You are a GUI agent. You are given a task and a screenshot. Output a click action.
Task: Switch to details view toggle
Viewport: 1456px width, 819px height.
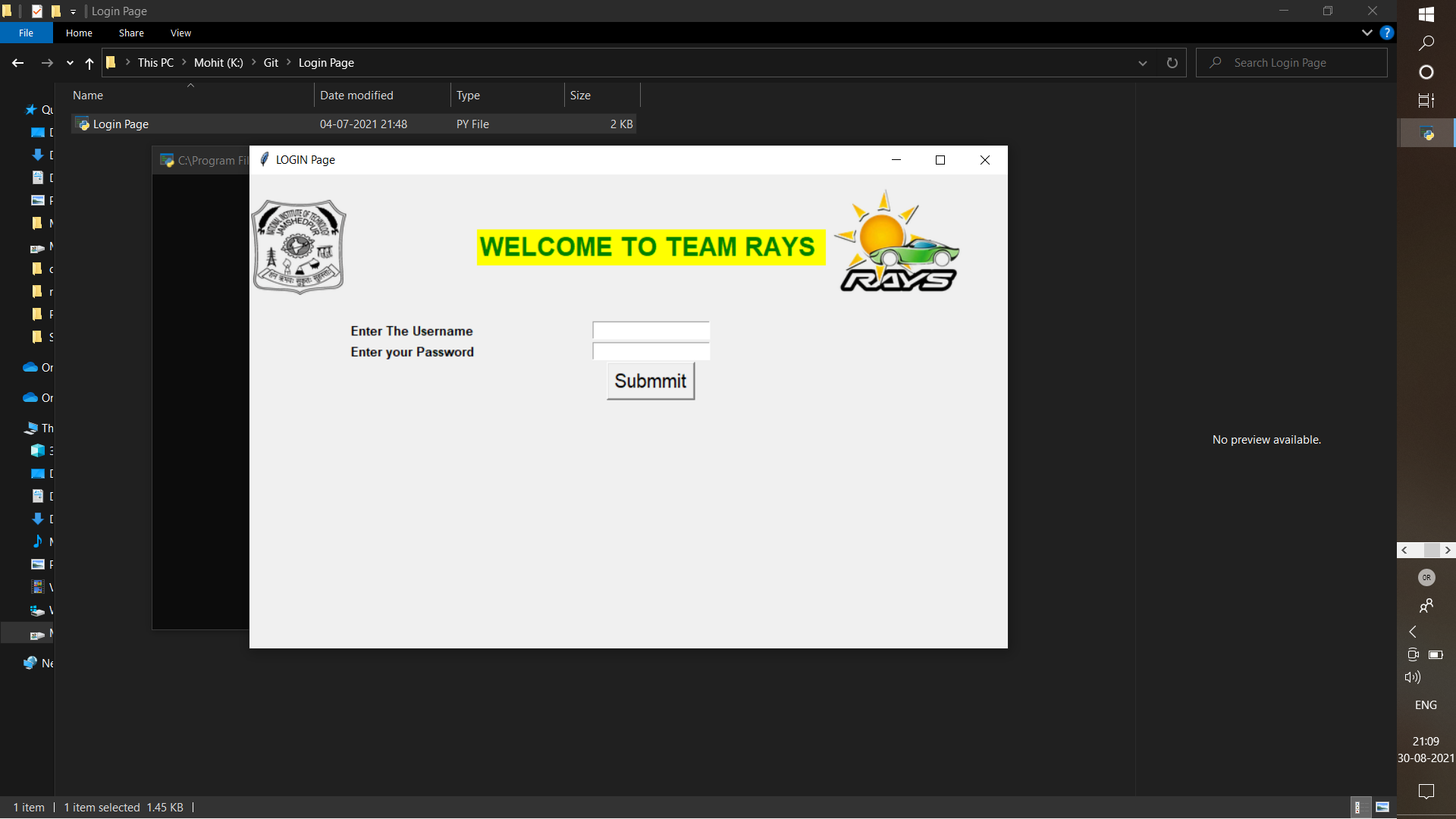coord(1358,807)
